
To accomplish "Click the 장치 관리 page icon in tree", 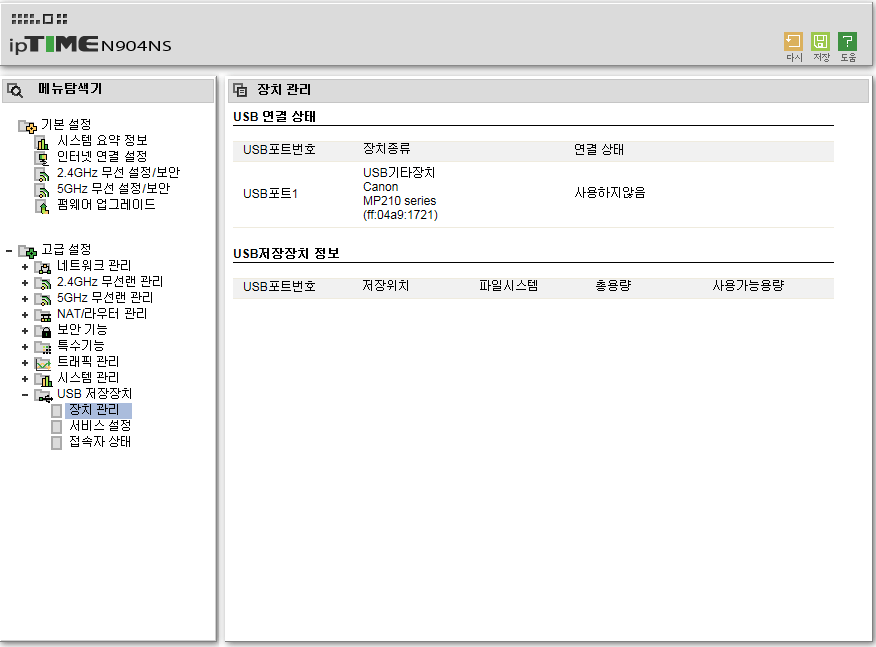I will coord(56,411).
